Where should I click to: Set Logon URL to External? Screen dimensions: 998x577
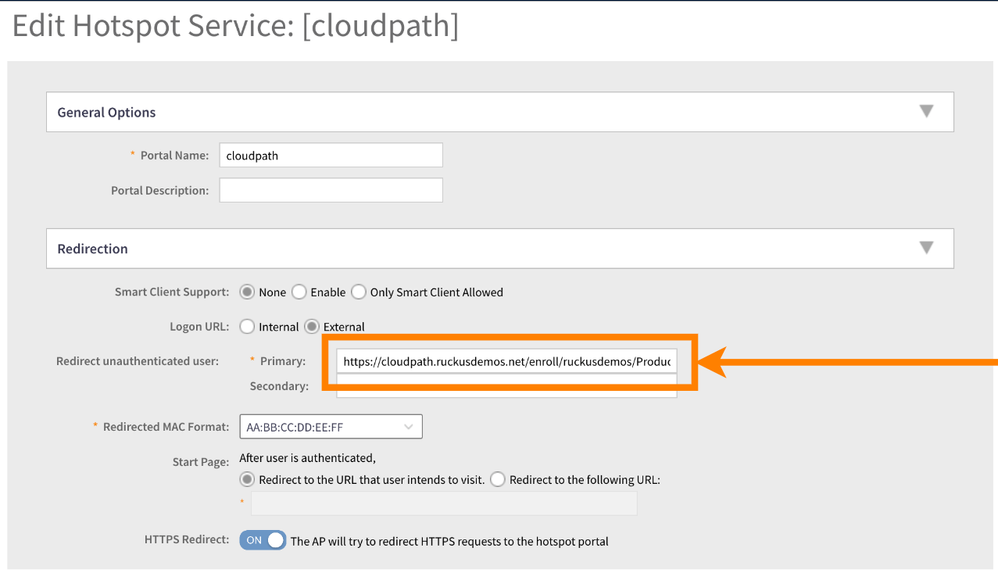[x=312, y=327]
